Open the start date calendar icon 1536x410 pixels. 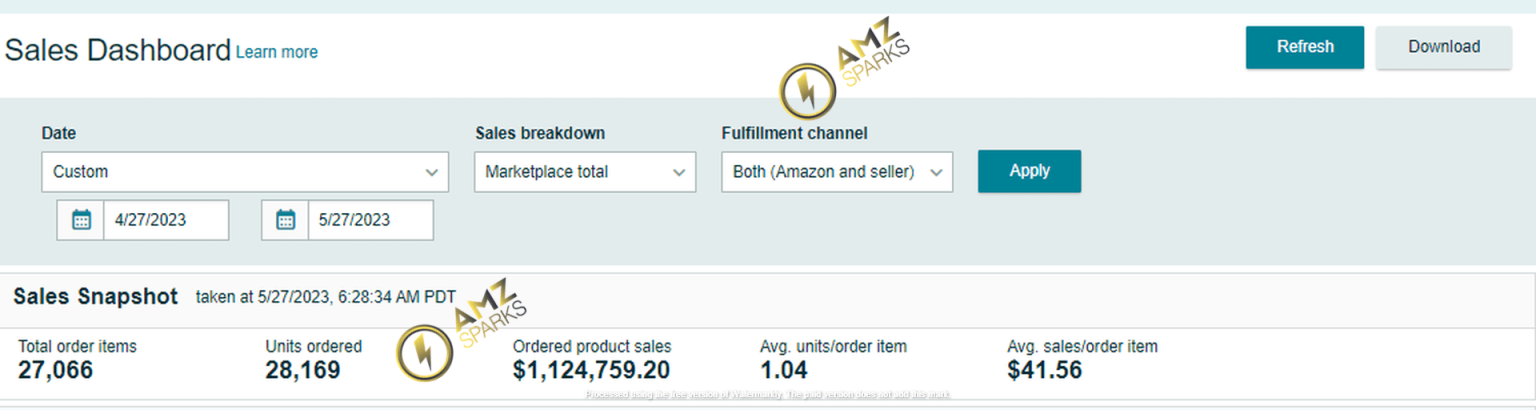81,220
